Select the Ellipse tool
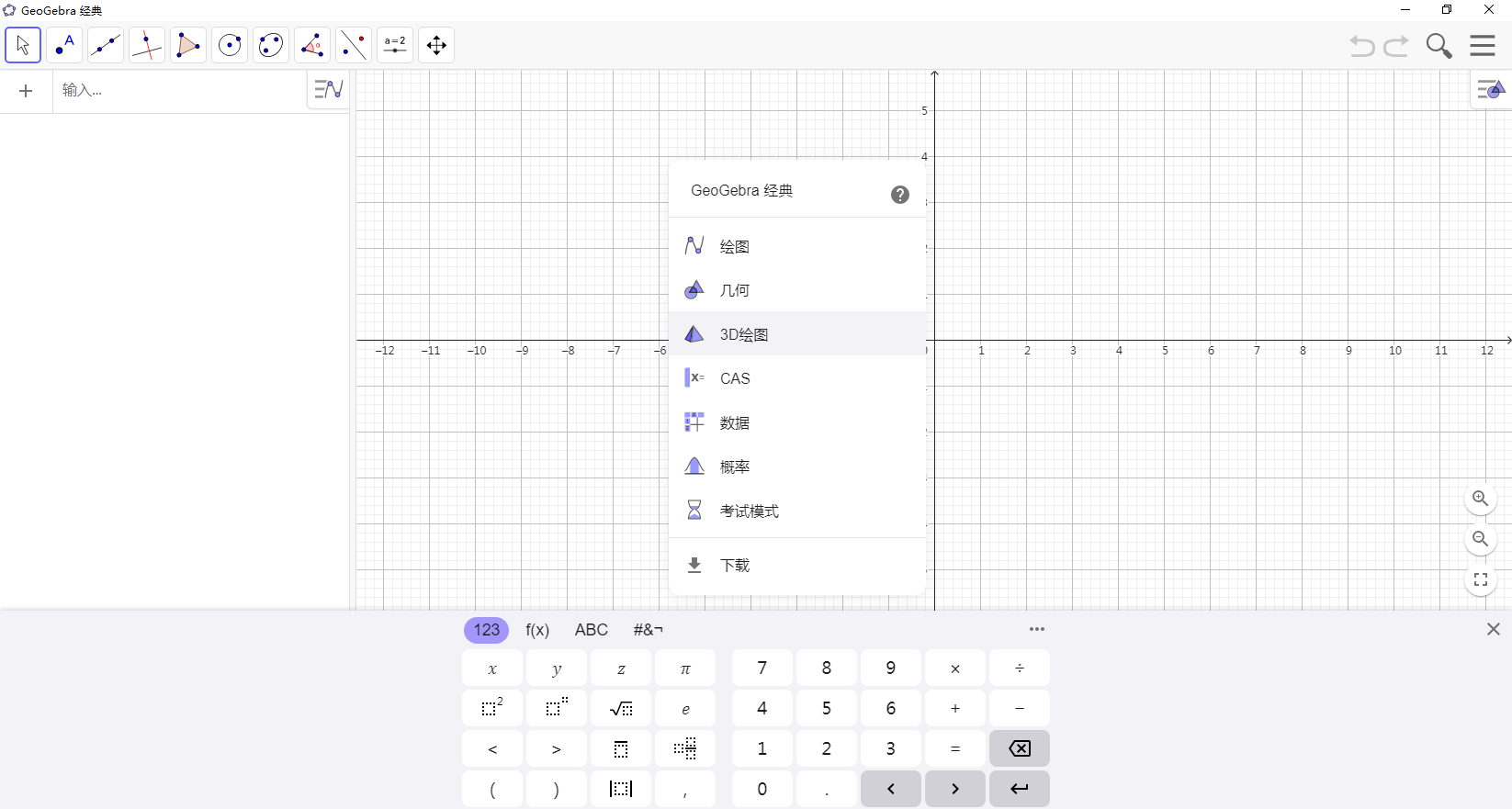This screenshot has width=1512, height=809. point(271,45)
